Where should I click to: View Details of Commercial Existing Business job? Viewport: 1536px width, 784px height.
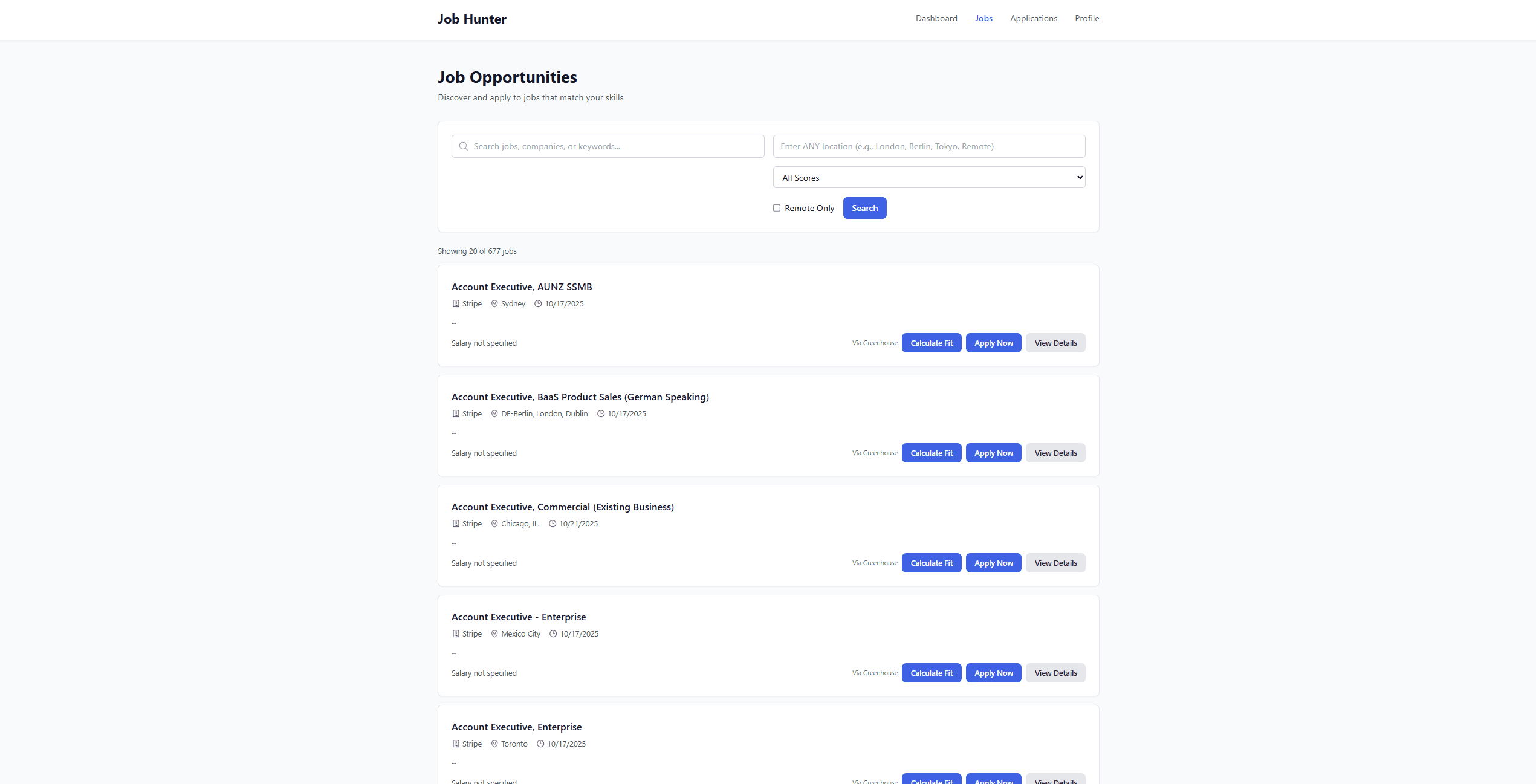tap(1055, 563)
